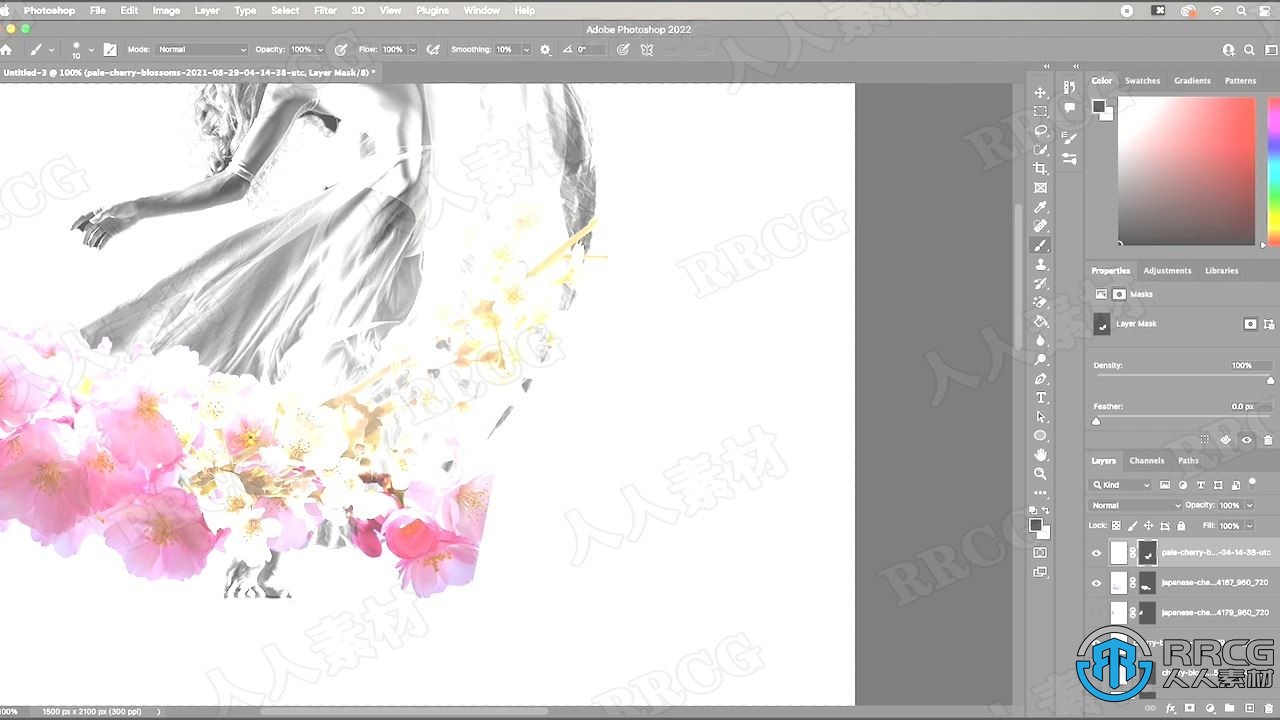The height and width of the screenshot is (720, 1280).
Task: Open the History panel icon
Action: (x=1070, y=88)
